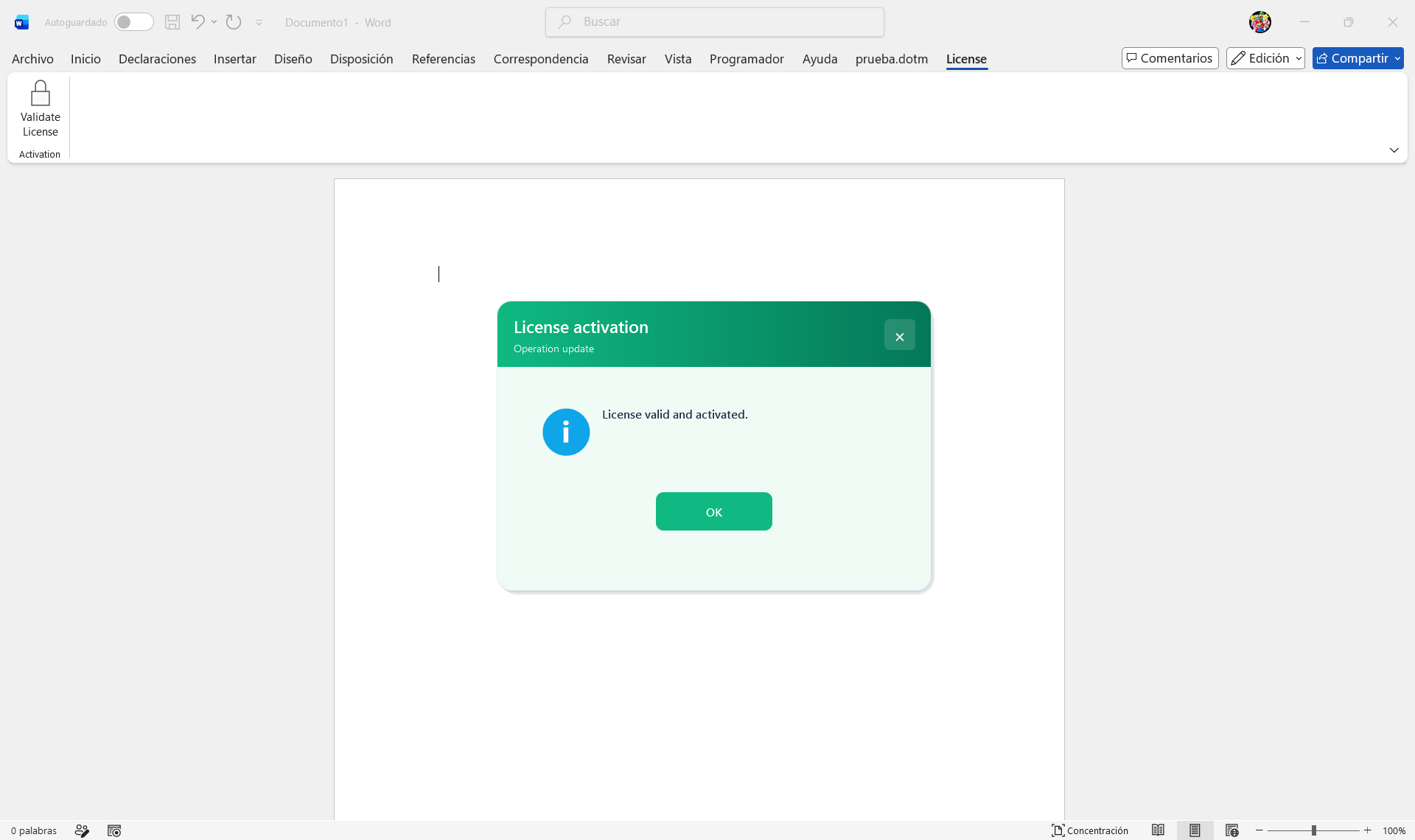Switch to Read Mode view icon

pos(1159,830)
